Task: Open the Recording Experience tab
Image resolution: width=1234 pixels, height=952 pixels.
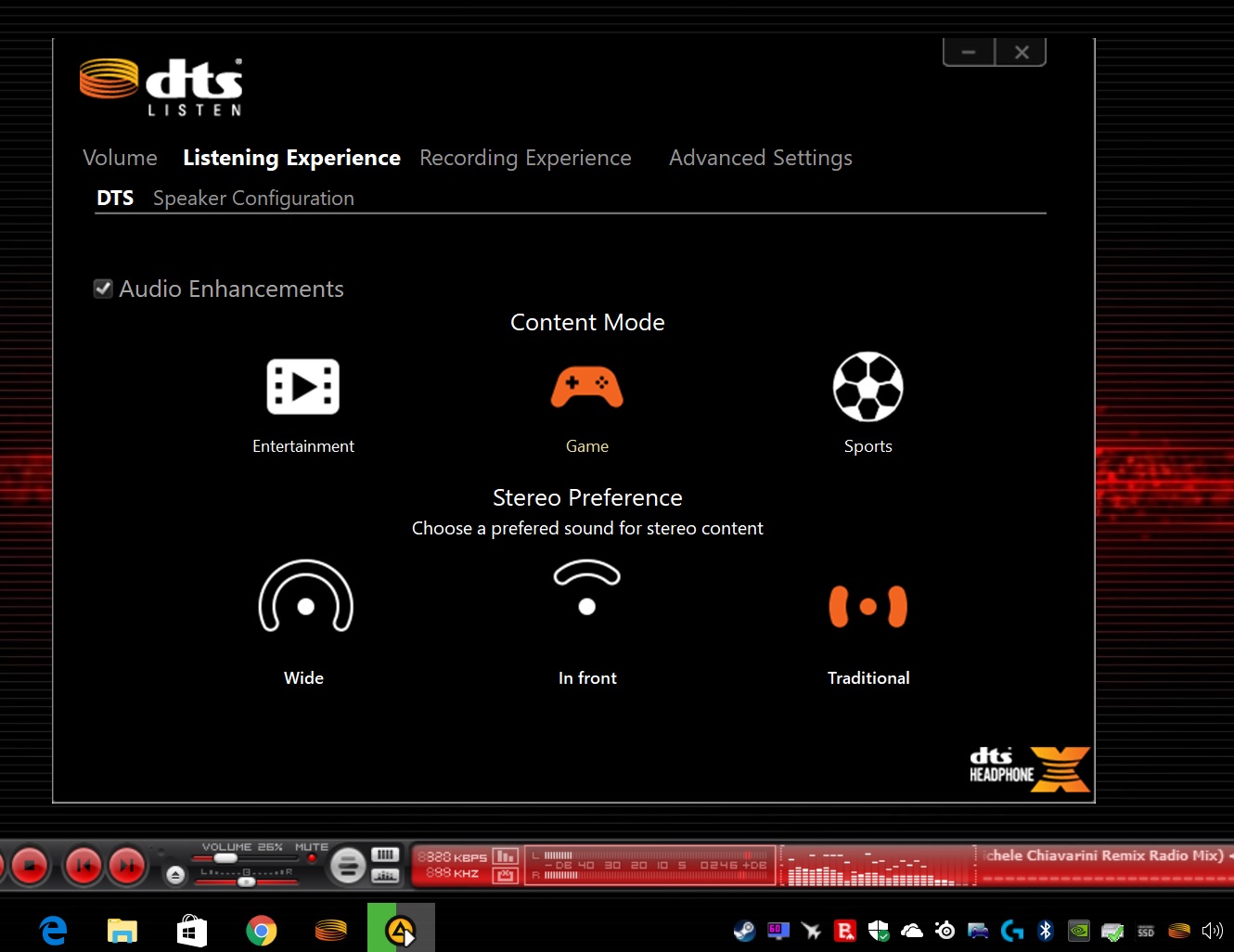Action: pos(525,158)
